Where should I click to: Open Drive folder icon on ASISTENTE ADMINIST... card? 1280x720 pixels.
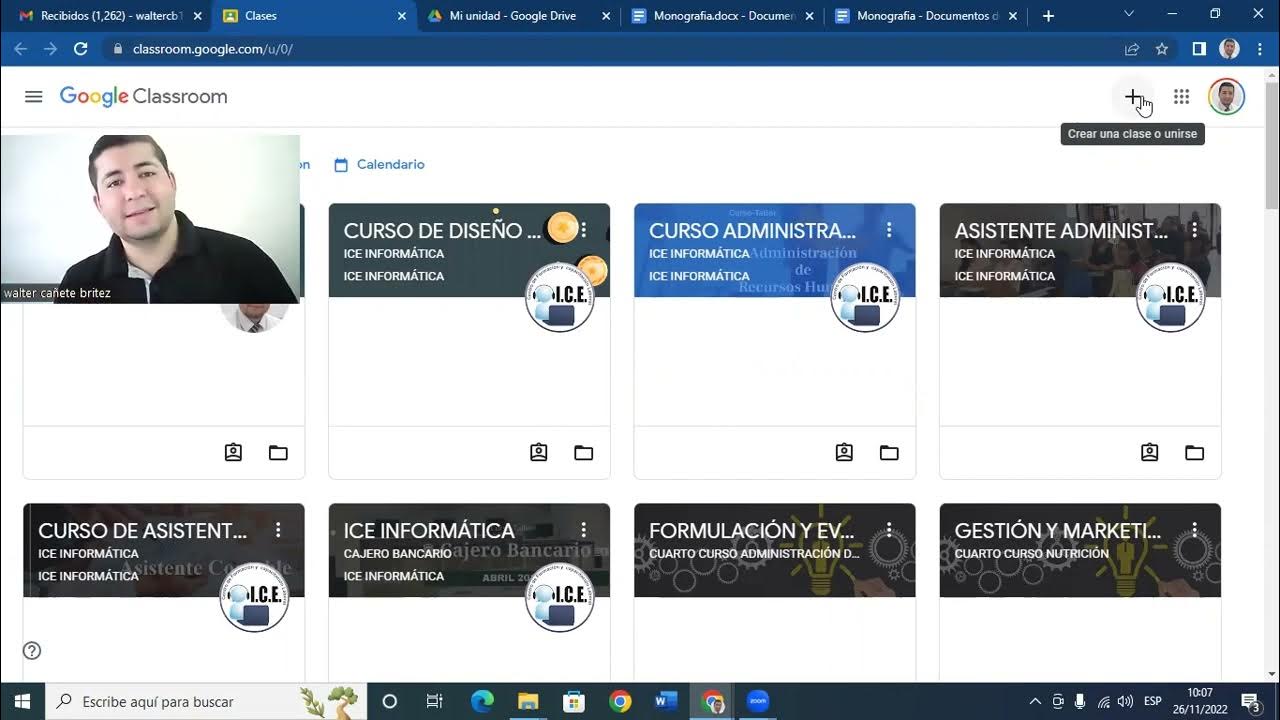[1194, 452]
